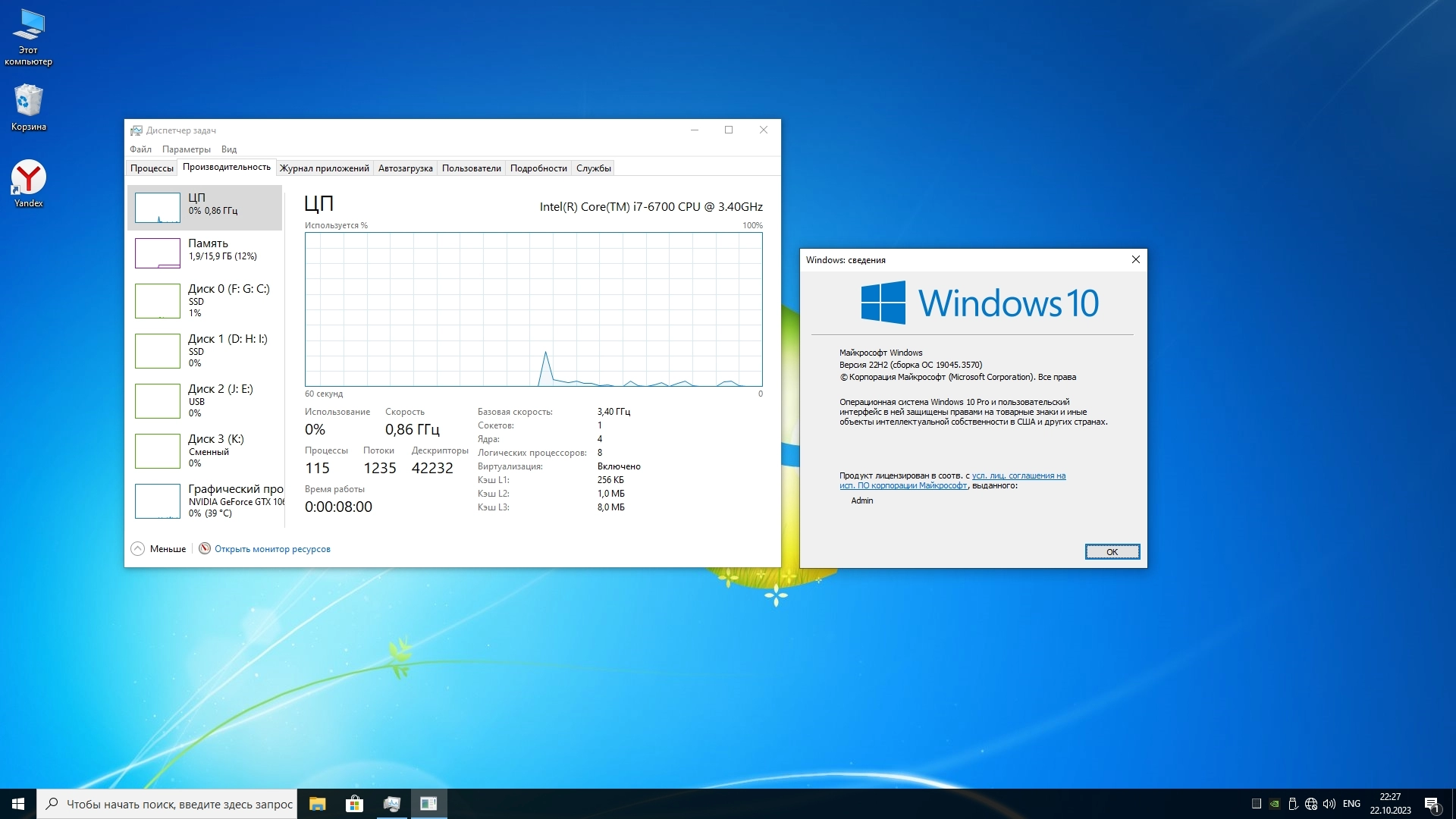This screenshot has height=819, width=1456.
Task: Select the Память performance graph
Action: (206, 253)
